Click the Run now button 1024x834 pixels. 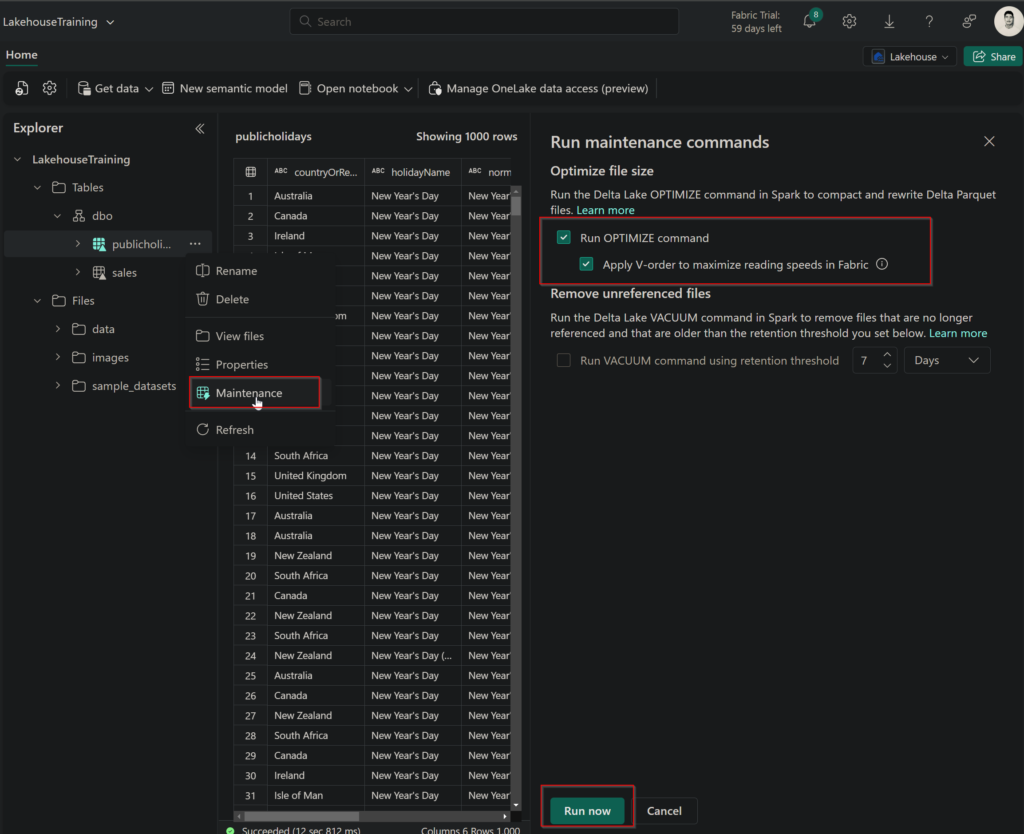587,810
